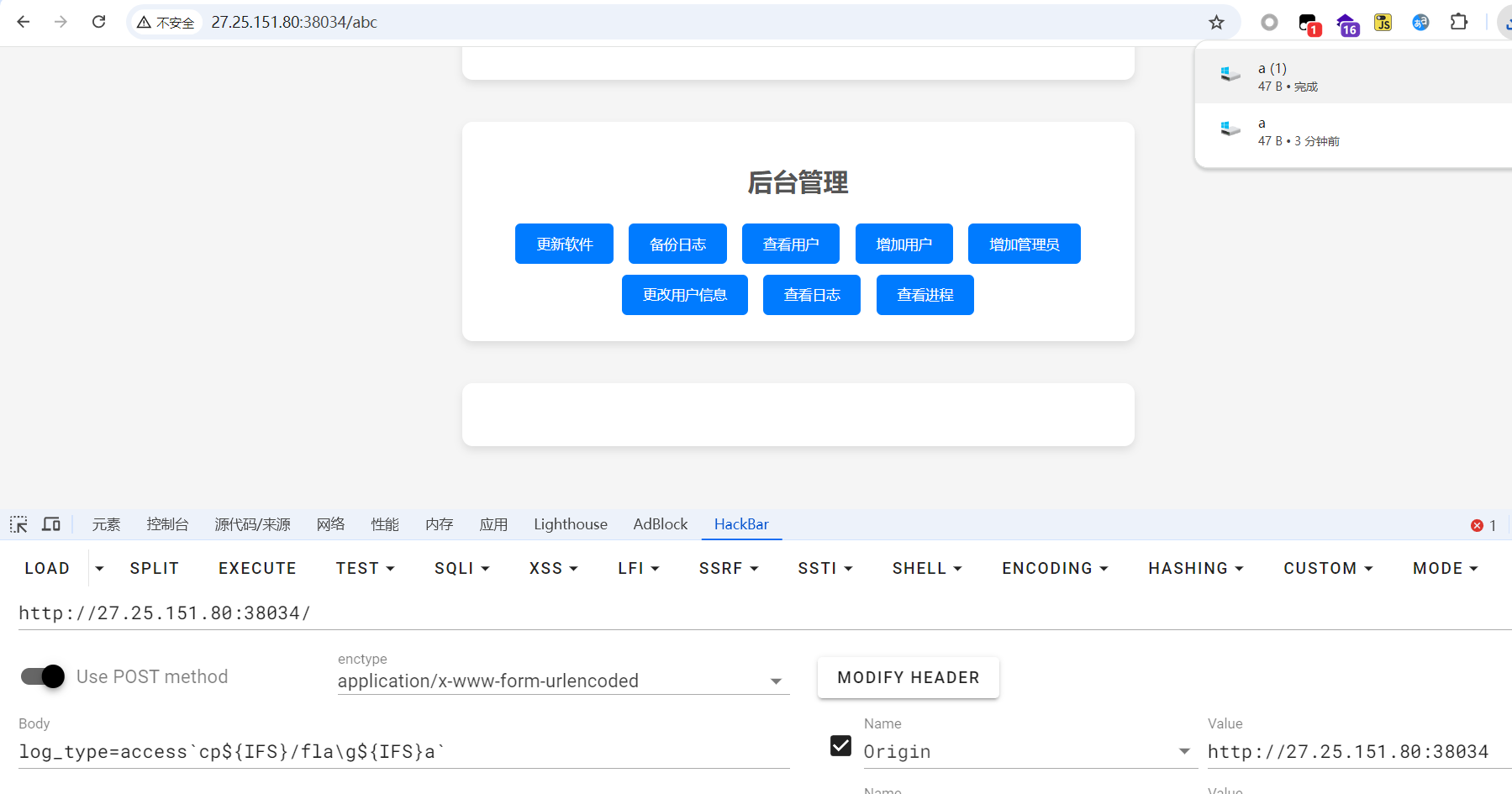1512x794 pixels.
Task: Expand the enctype dropdown
Action: 776,681
